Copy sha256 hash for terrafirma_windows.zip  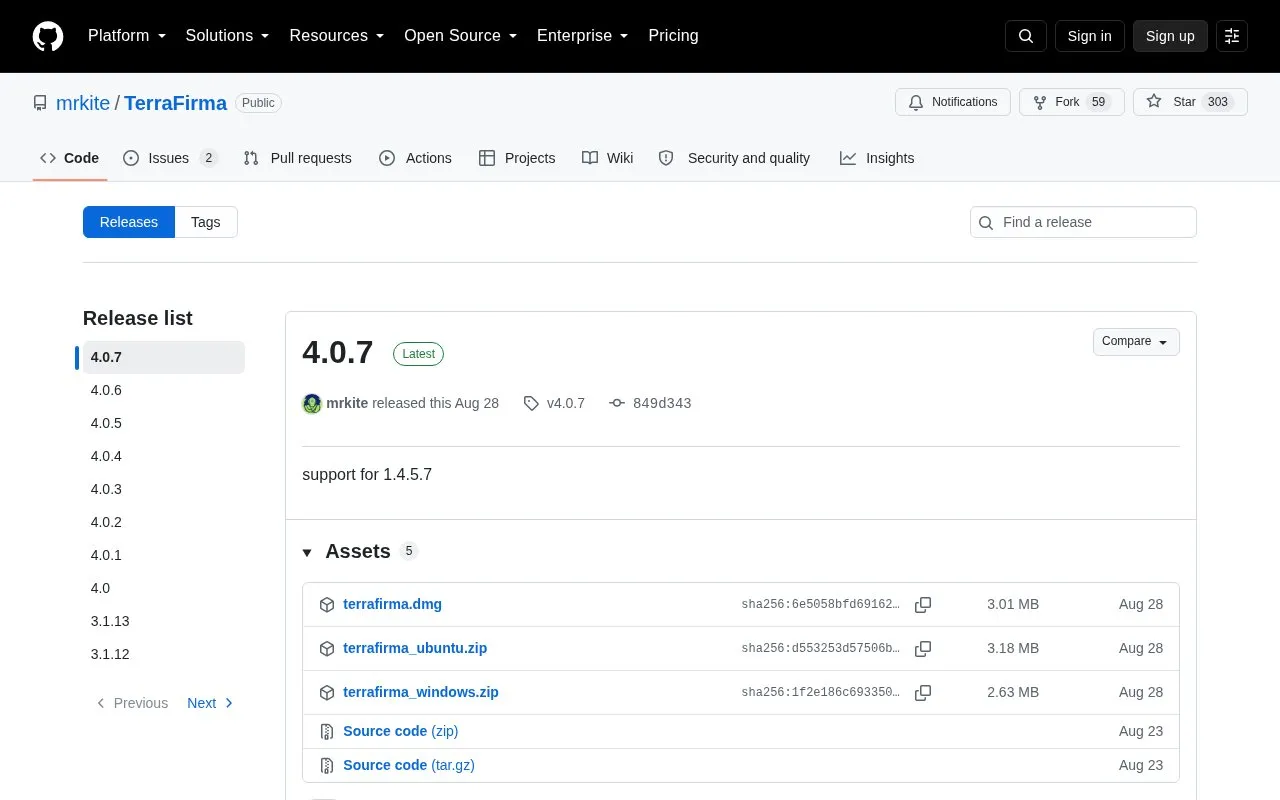click(923, 692)
